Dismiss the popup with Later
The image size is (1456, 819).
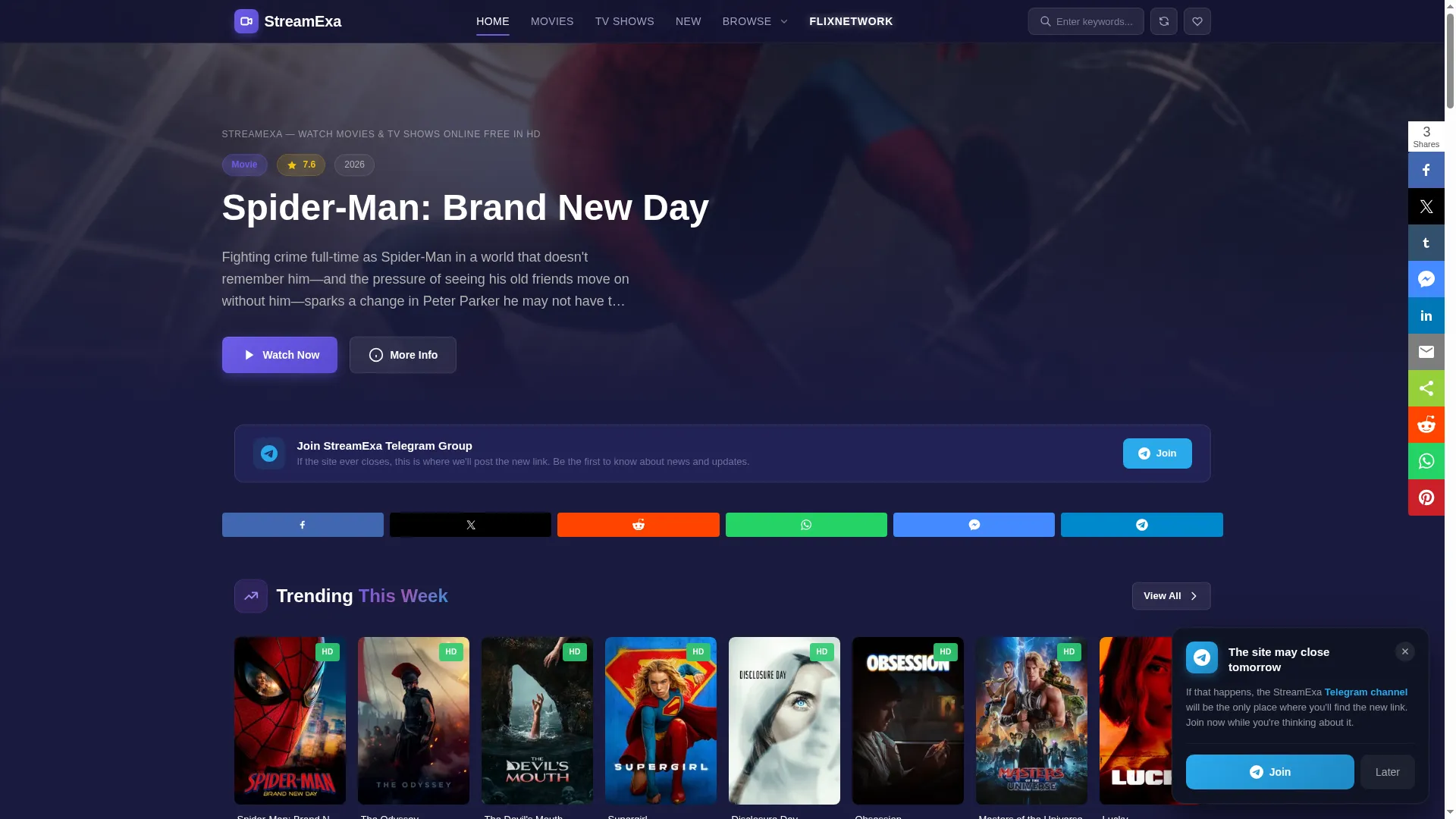tap(1388, 772)
